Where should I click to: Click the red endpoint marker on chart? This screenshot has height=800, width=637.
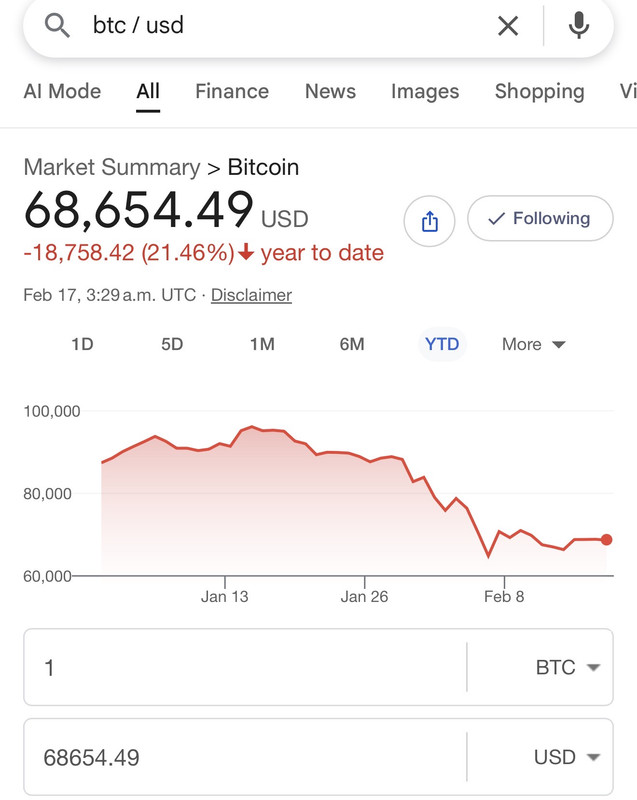point(606,540)
